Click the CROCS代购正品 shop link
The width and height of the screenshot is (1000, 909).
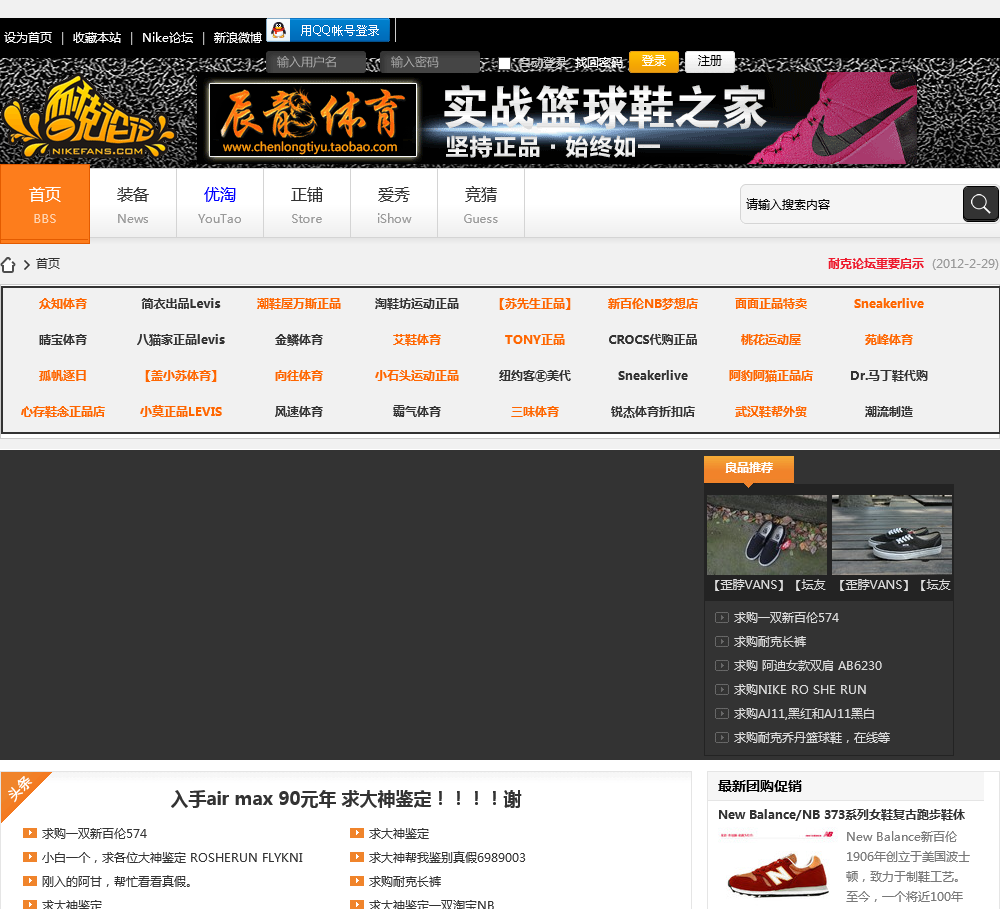(652, 339)
